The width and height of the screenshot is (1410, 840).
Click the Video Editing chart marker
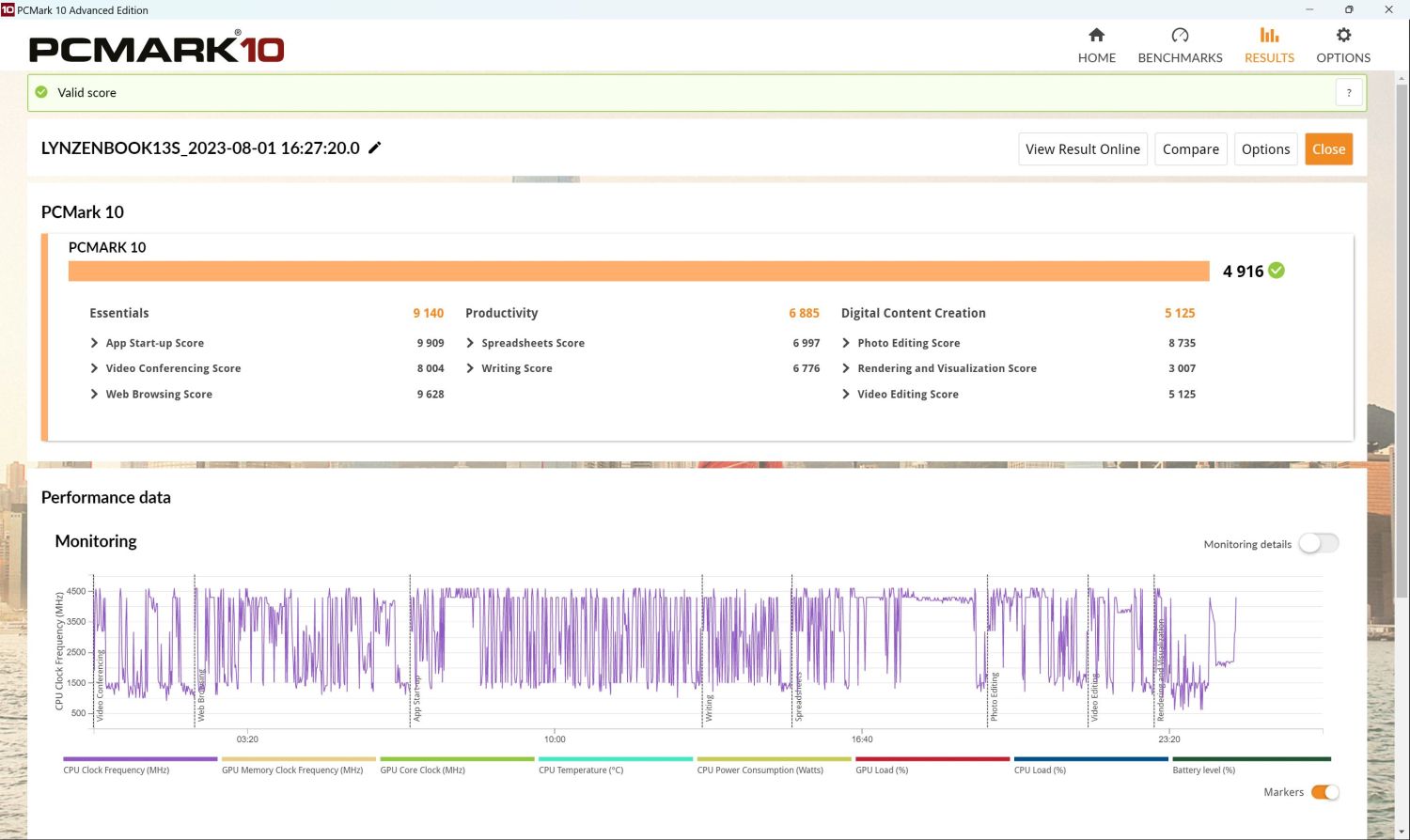(x=1094, y=697)
